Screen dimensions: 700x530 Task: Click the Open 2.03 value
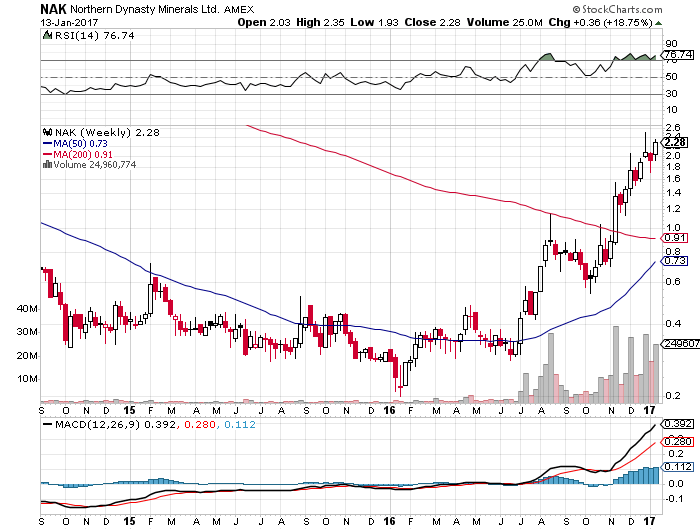[264, 22]
